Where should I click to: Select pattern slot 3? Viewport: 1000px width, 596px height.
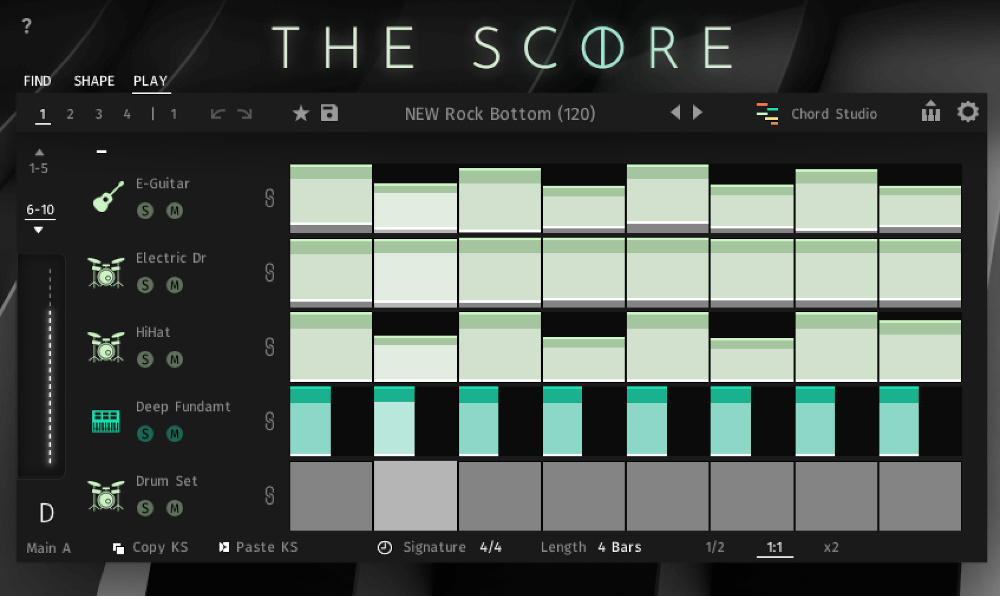tap(99, 114)
